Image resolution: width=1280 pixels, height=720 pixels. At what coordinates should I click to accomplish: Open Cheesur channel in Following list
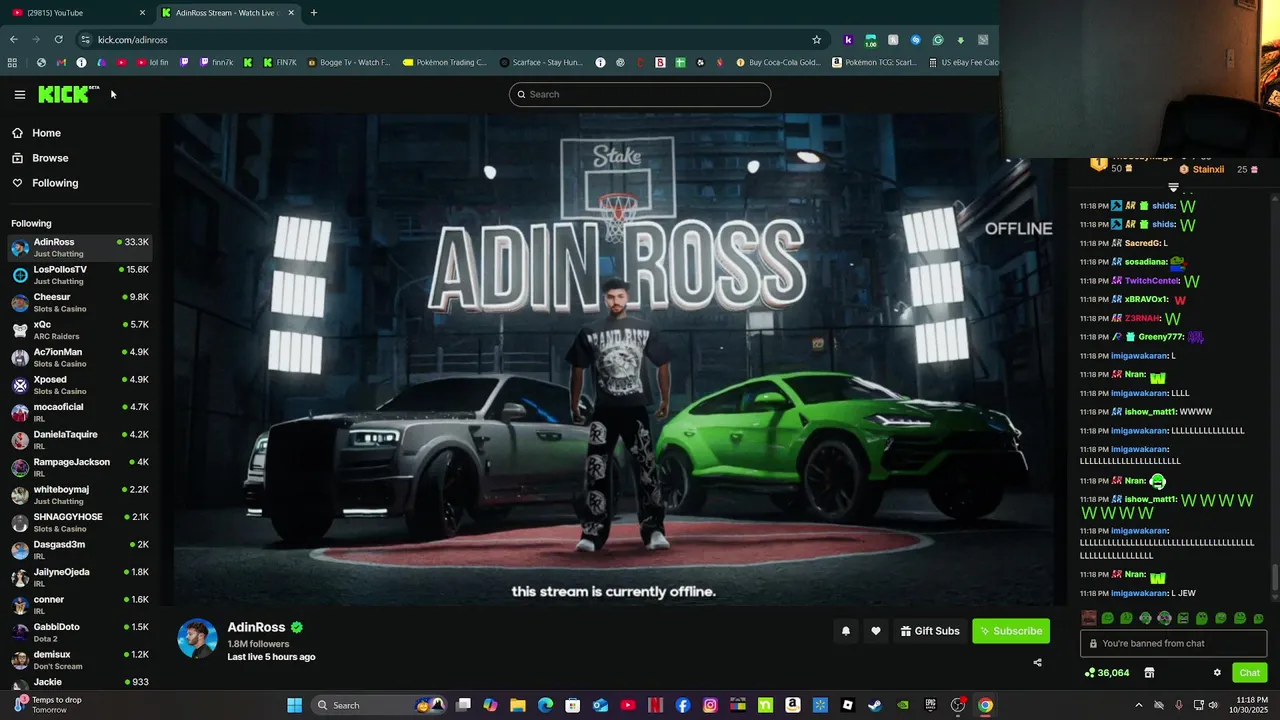tap(80, 302)
